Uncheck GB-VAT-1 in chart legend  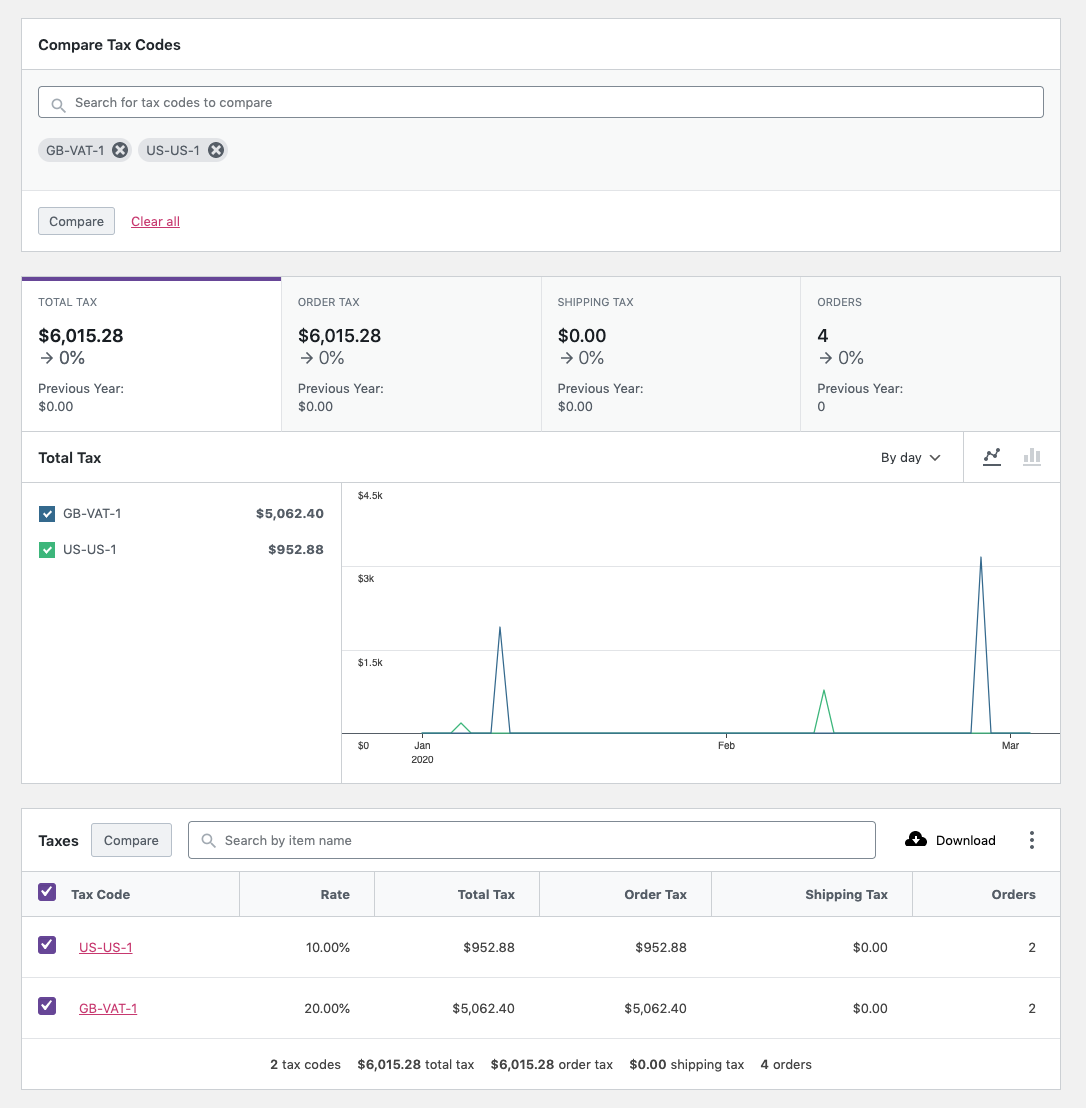(47, 514)
